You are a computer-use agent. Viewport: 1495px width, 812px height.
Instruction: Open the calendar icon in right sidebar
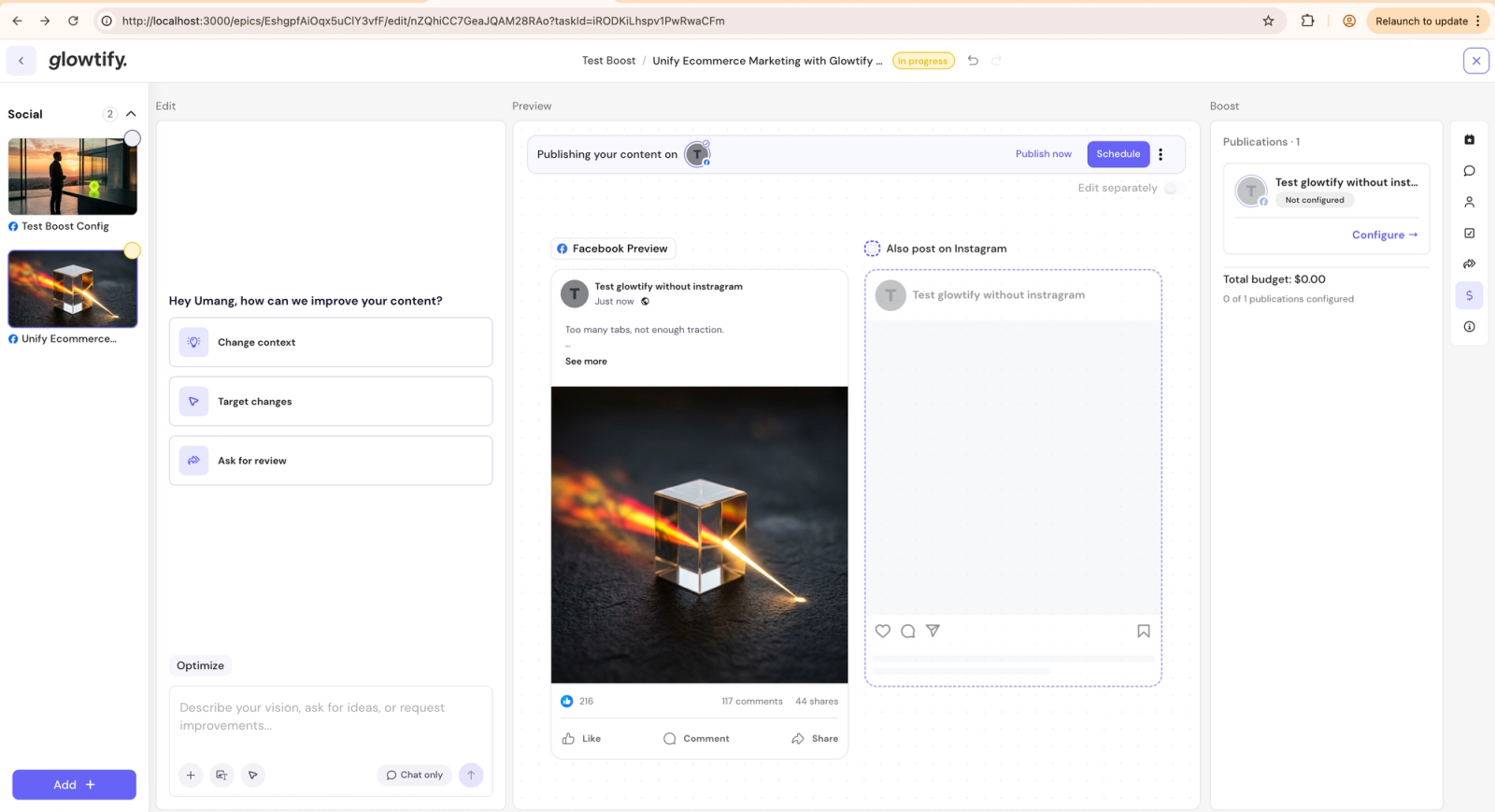(1469, 140)
